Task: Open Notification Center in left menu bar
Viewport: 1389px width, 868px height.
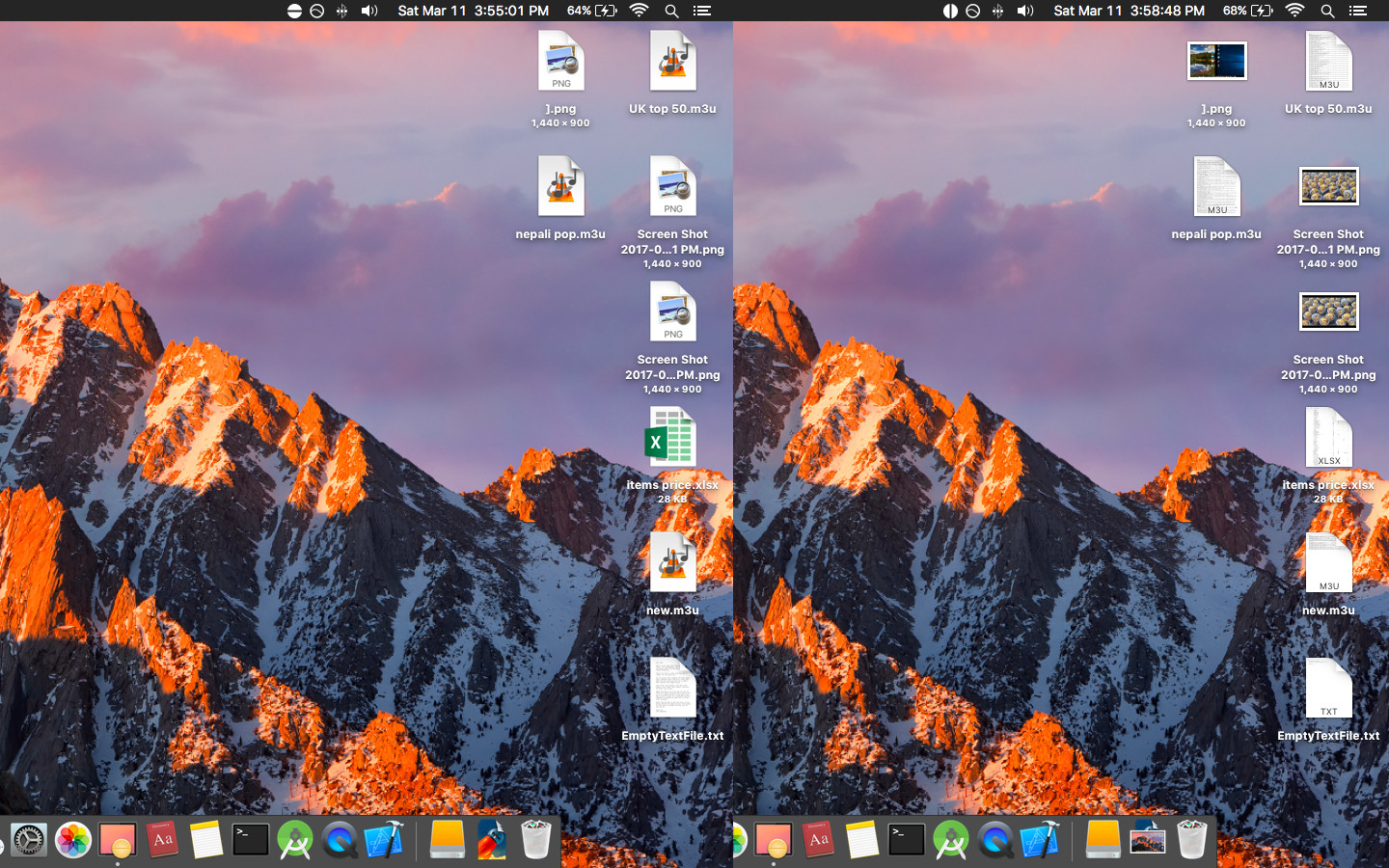Action: pos(702,11)
